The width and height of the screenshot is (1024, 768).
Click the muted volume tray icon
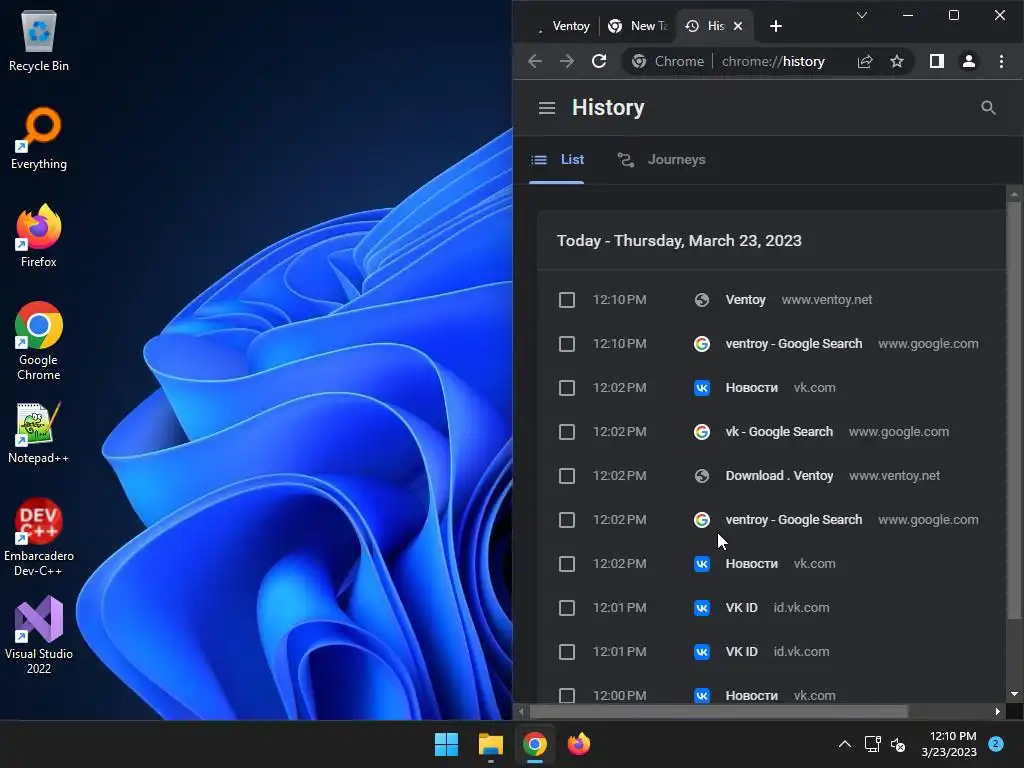coord(898,744)
